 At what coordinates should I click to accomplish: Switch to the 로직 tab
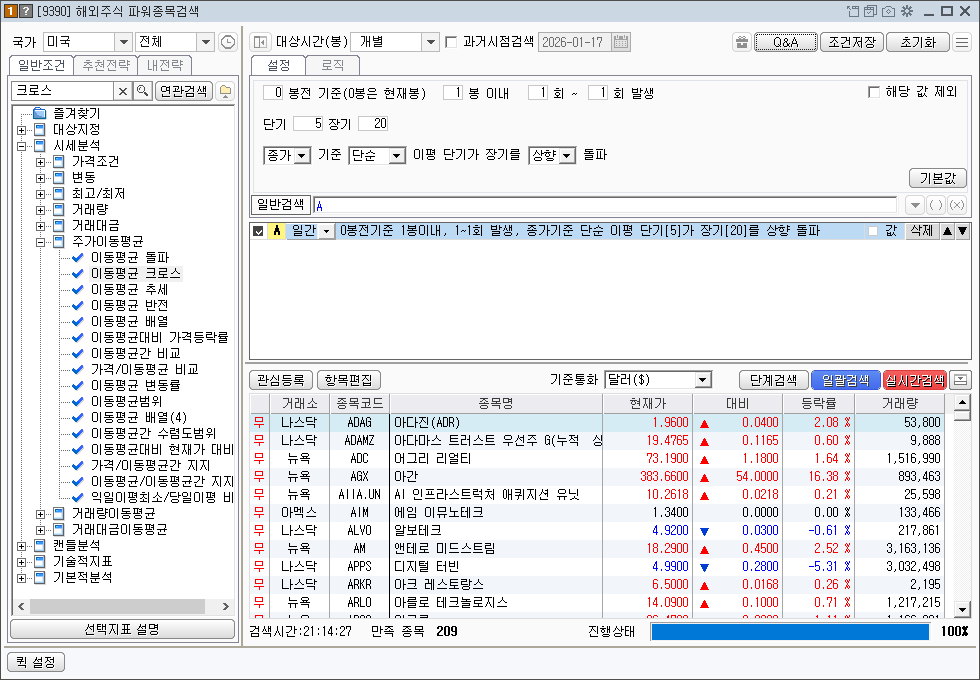click(332, 65)
